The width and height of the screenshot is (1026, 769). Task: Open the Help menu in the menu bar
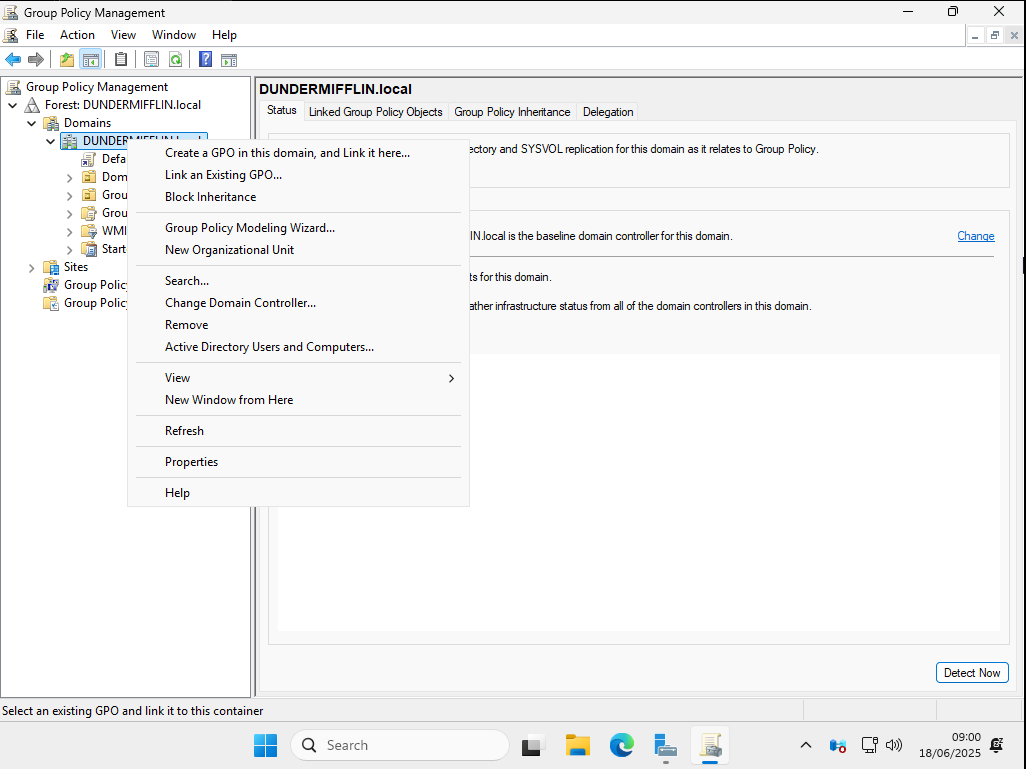coord(224,35)
